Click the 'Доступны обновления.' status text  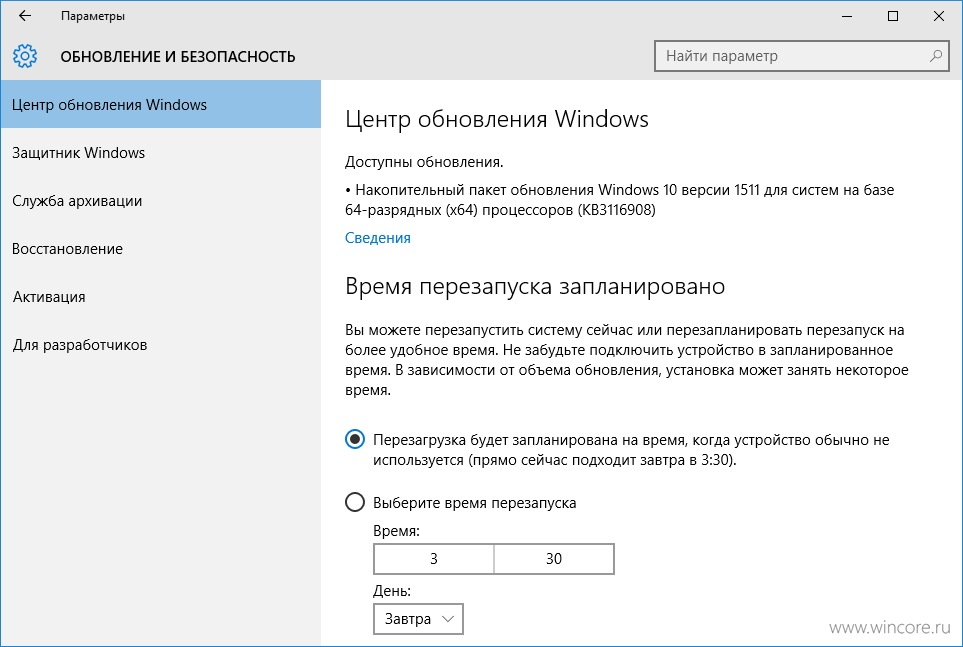coord(424,162)
